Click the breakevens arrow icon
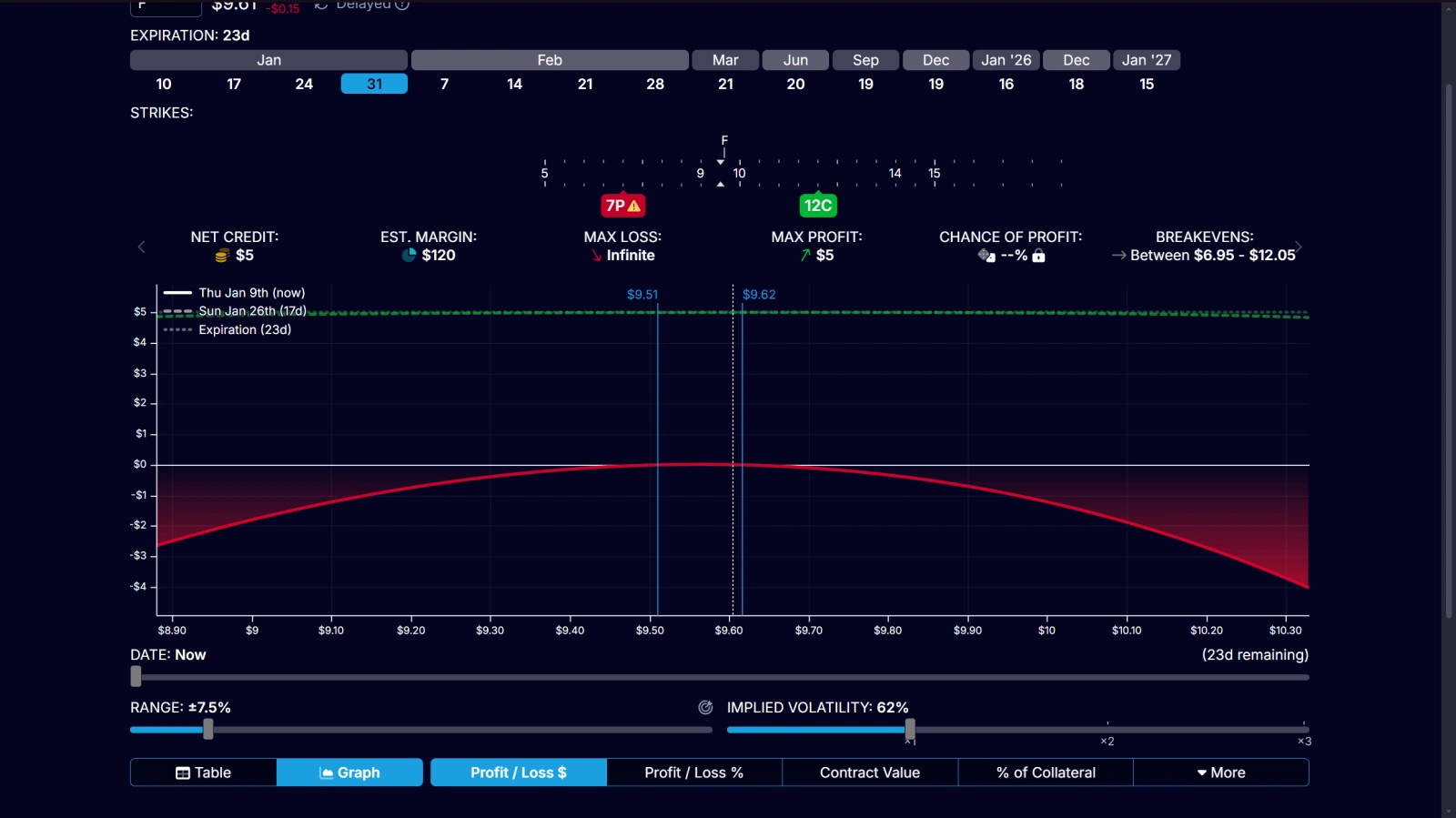Viewport: 1456px width, 818px height. (1118, 256)
